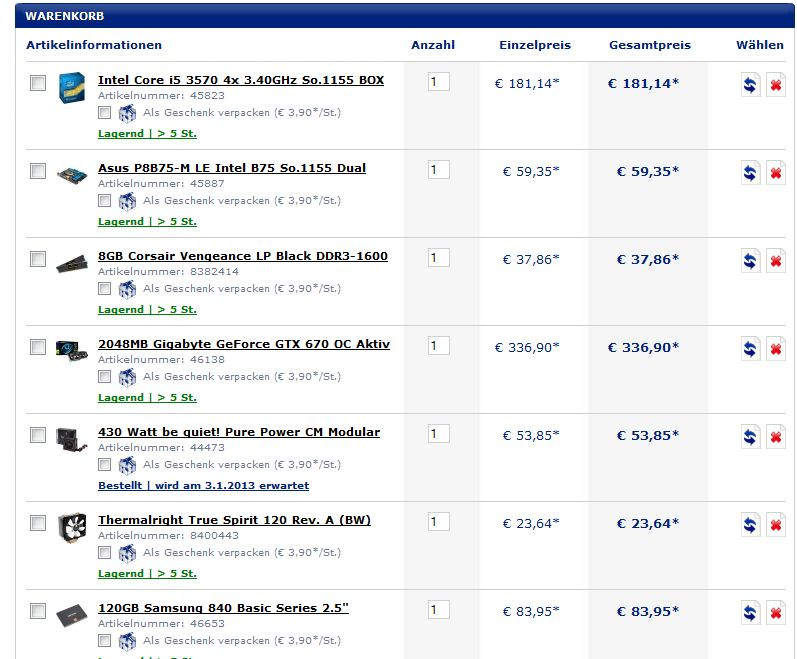Enable gift wrapping for Intel Core i5
This screenshot has height=659, width=797.
[105, 112]
